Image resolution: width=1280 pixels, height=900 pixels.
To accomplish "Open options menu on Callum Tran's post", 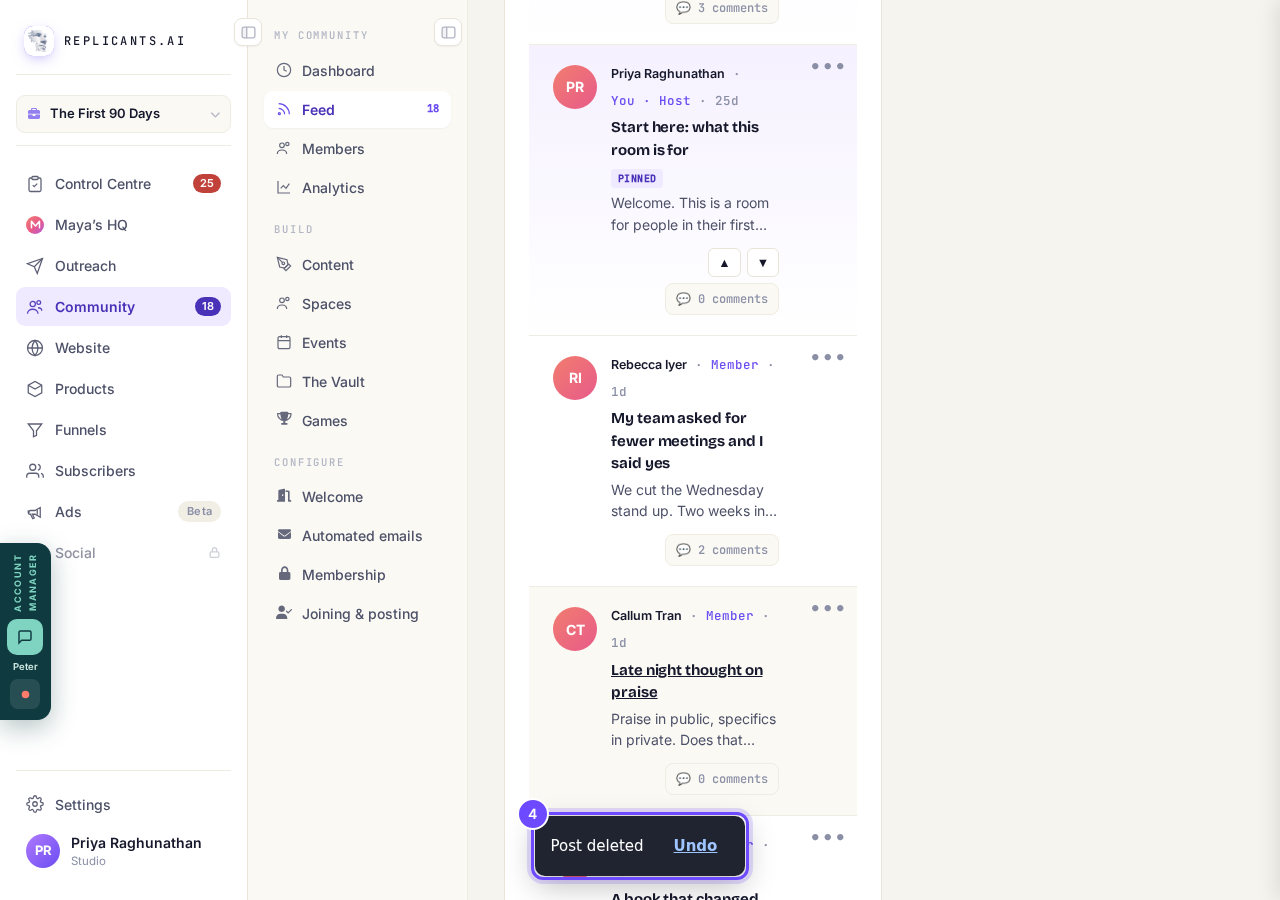I will pos(828,609).
